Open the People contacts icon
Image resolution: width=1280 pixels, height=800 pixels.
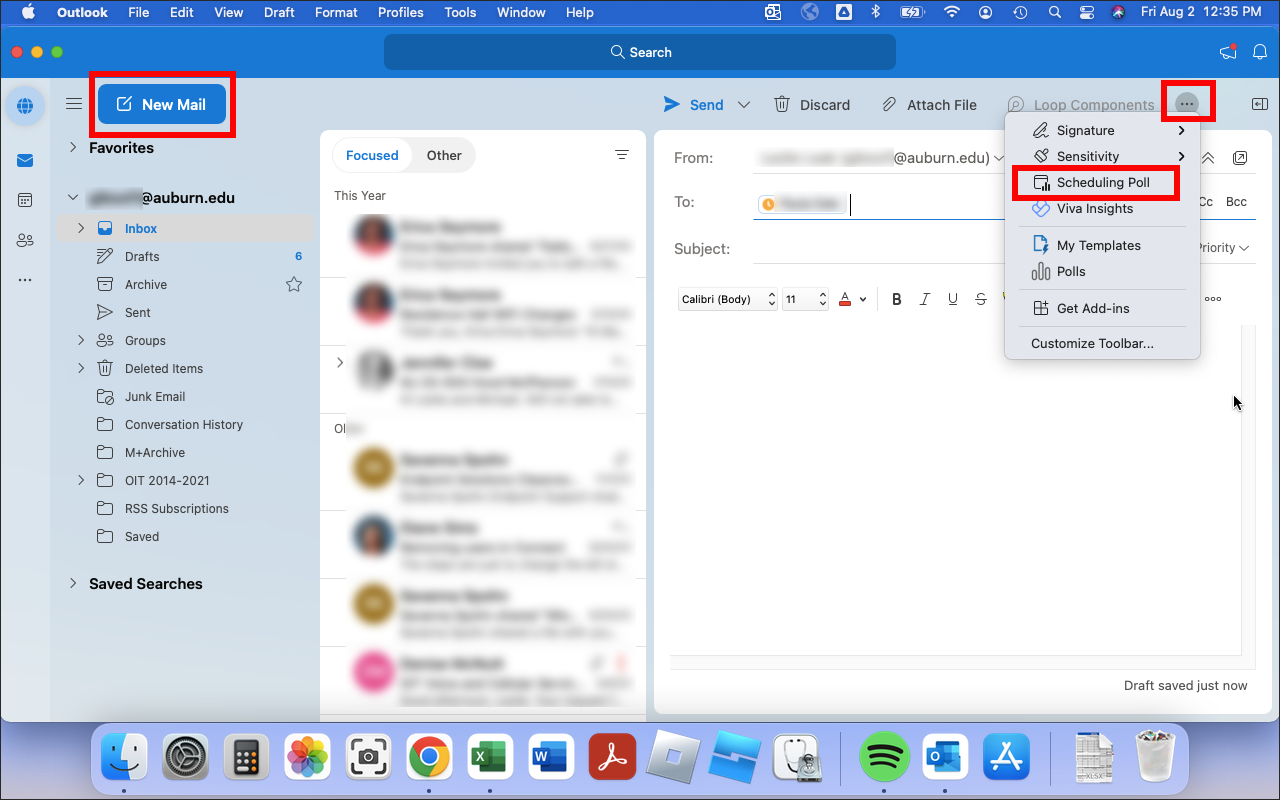[25, 240]
